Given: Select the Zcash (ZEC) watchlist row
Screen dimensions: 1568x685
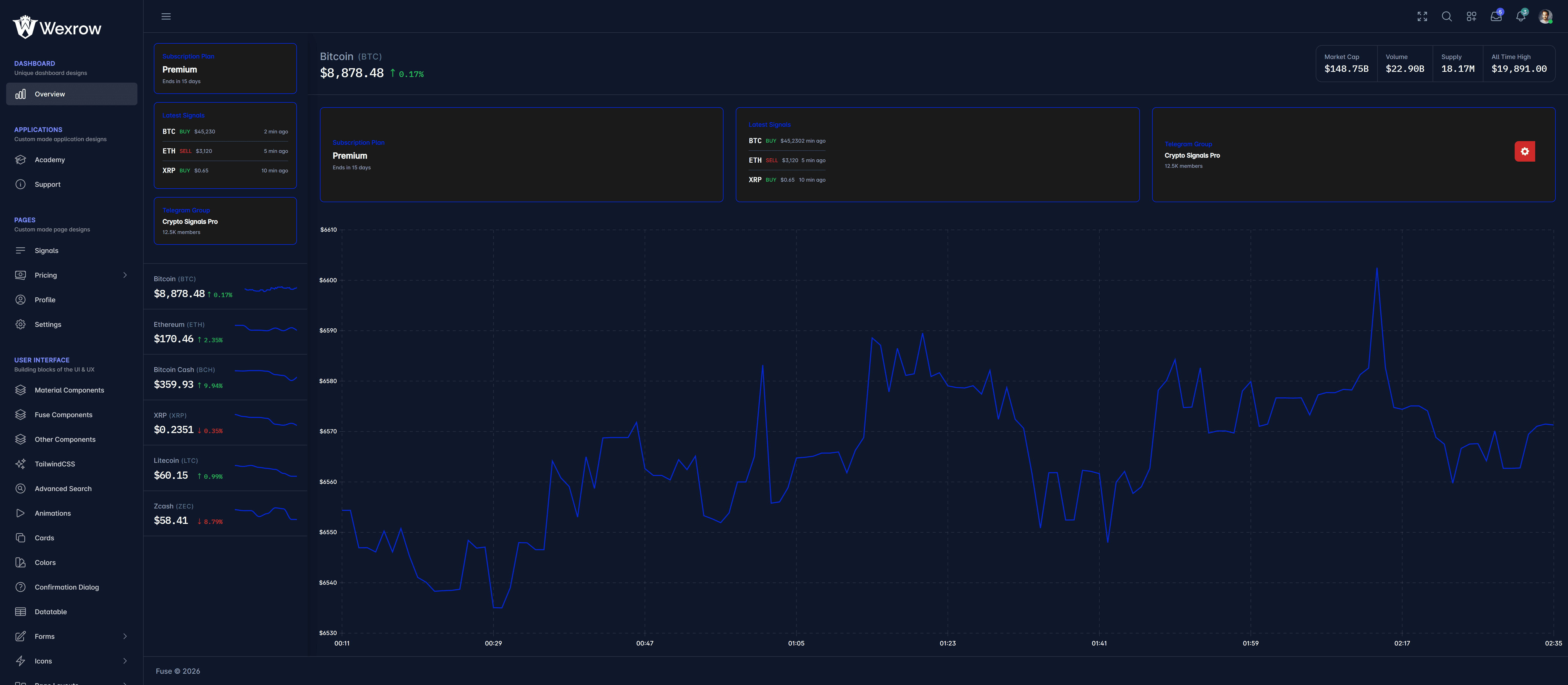Looking at the screenshot, I should (225, 514).
